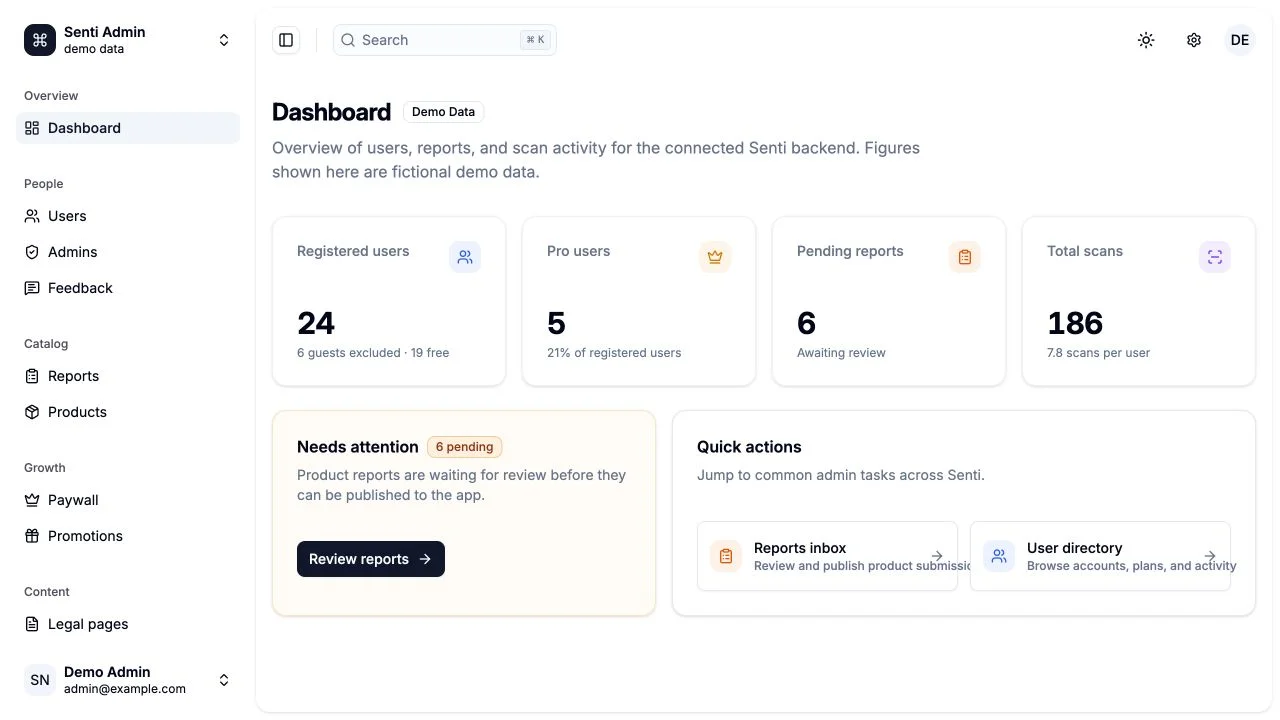Viewport: 1280px width, 720px height.
Task: Click the Total scans scan-frame icon
Action: point(1215,257)
